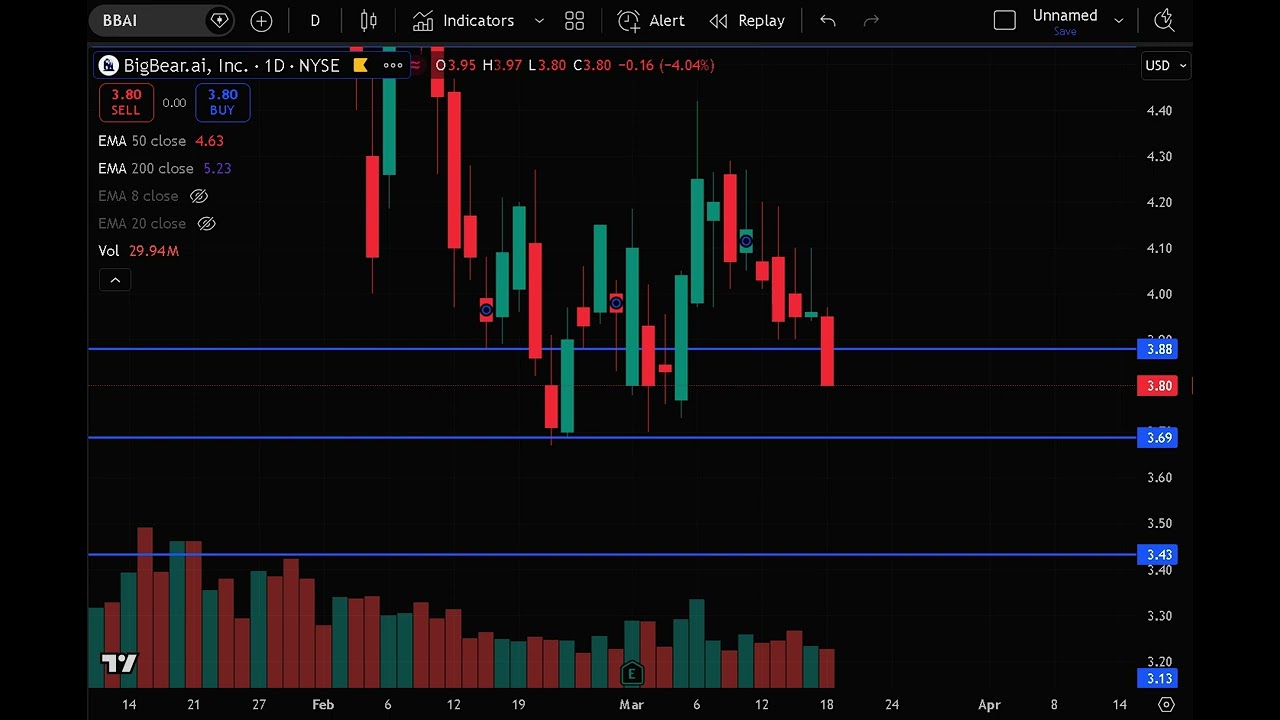Screen dimensions: 1280x720
Task: Click the event marker below the mid-February candle
Action: [x=486, y=310]
